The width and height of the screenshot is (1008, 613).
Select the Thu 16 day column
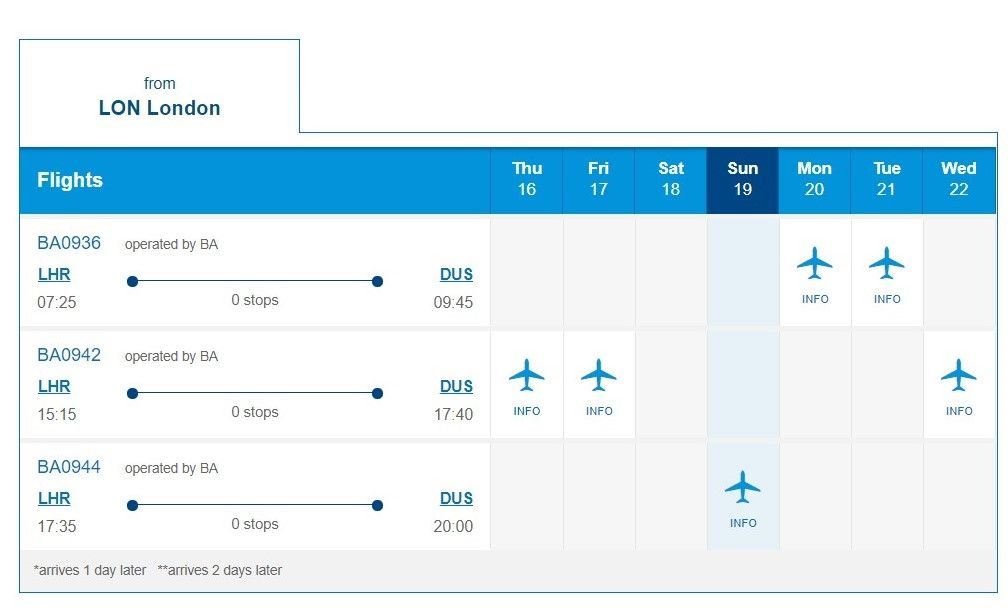(526, 179)
